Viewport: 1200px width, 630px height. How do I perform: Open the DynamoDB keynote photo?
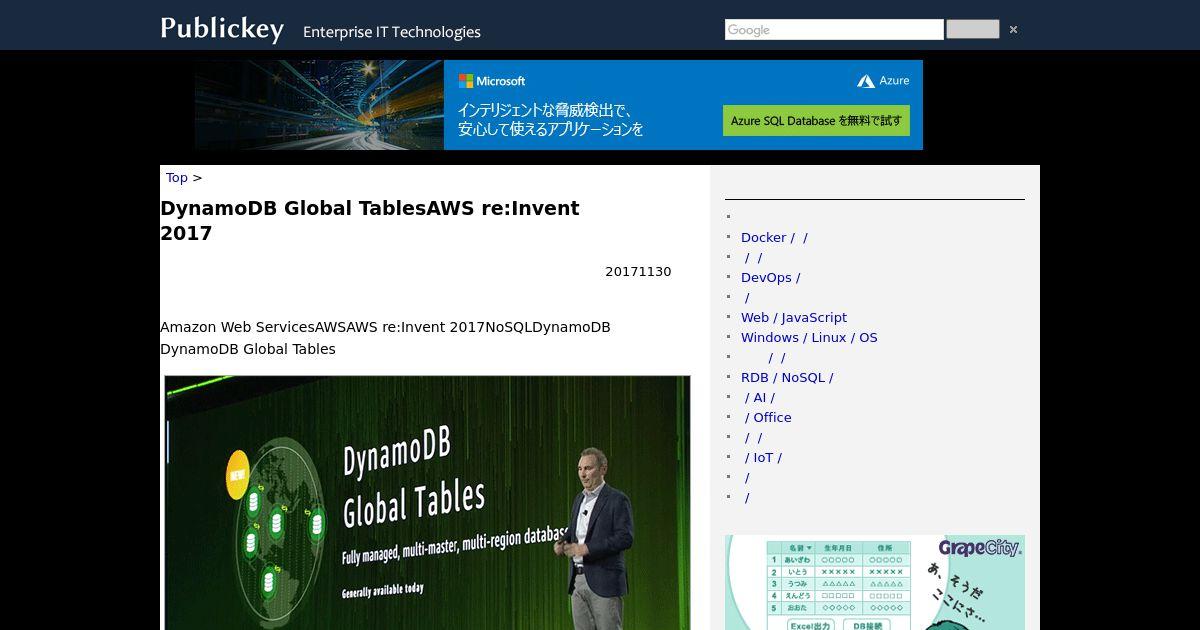427,503
